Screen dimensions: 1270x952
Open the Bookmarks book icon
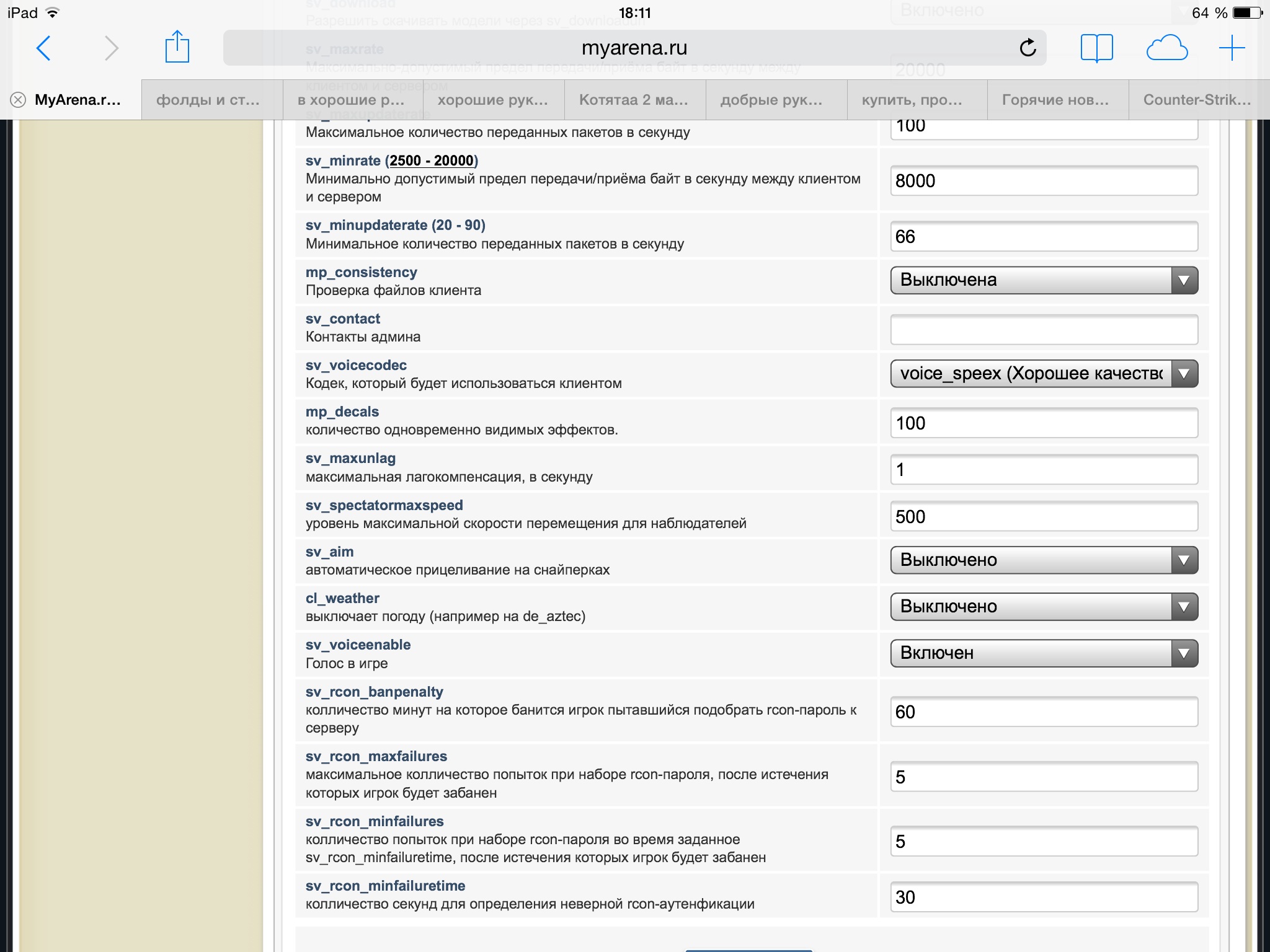click(1096, 48)
